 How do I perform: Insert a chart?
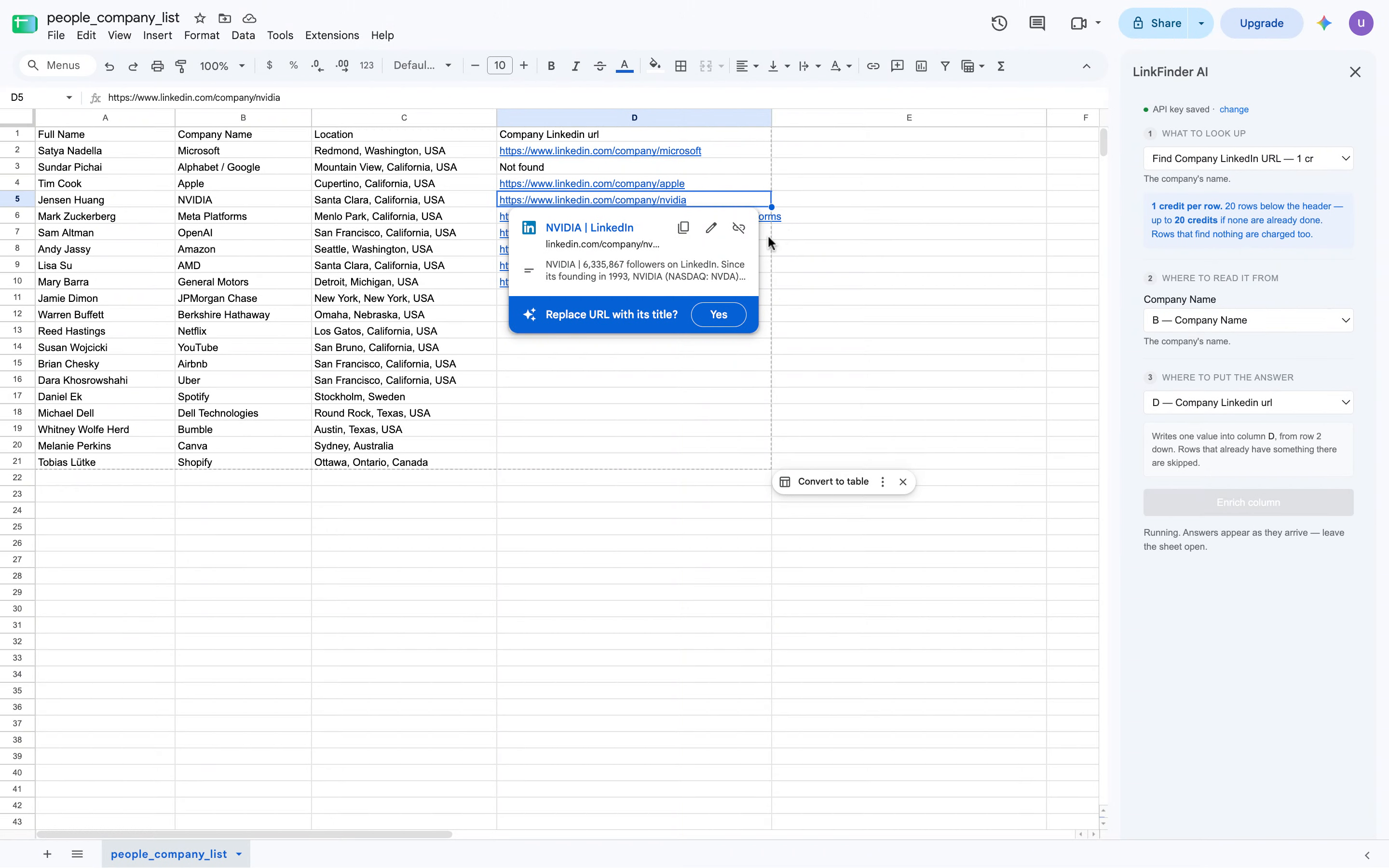point(921,66)
